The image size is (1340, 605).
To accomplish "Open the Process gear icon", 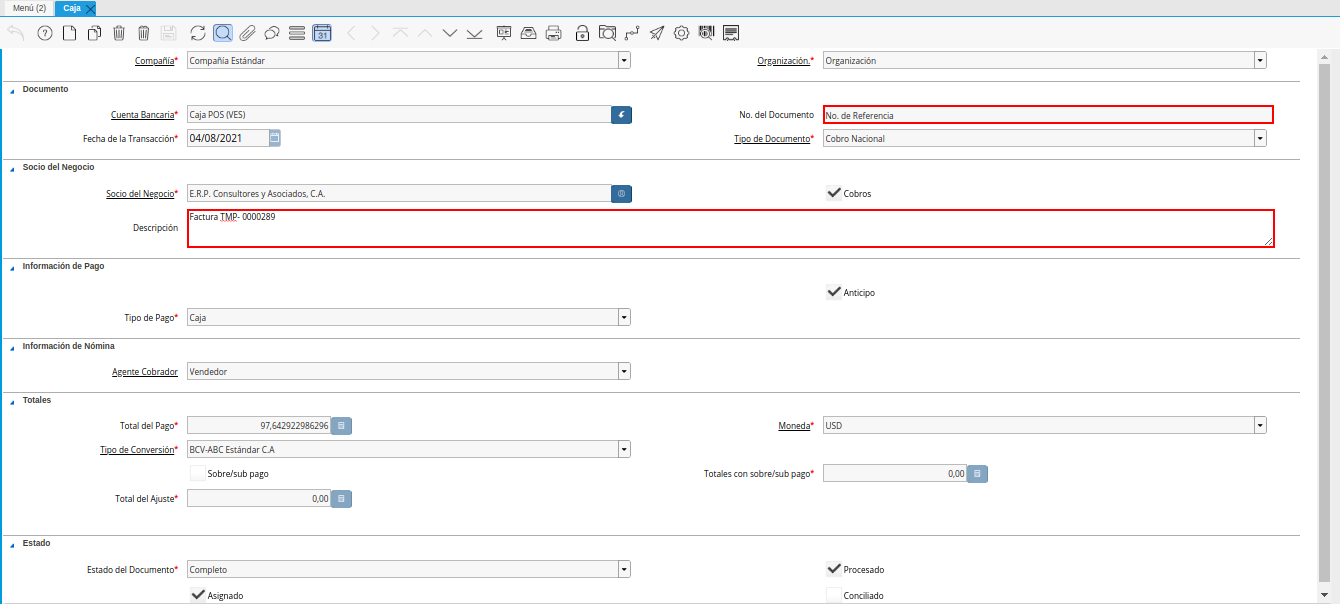I will coord(681,33).
